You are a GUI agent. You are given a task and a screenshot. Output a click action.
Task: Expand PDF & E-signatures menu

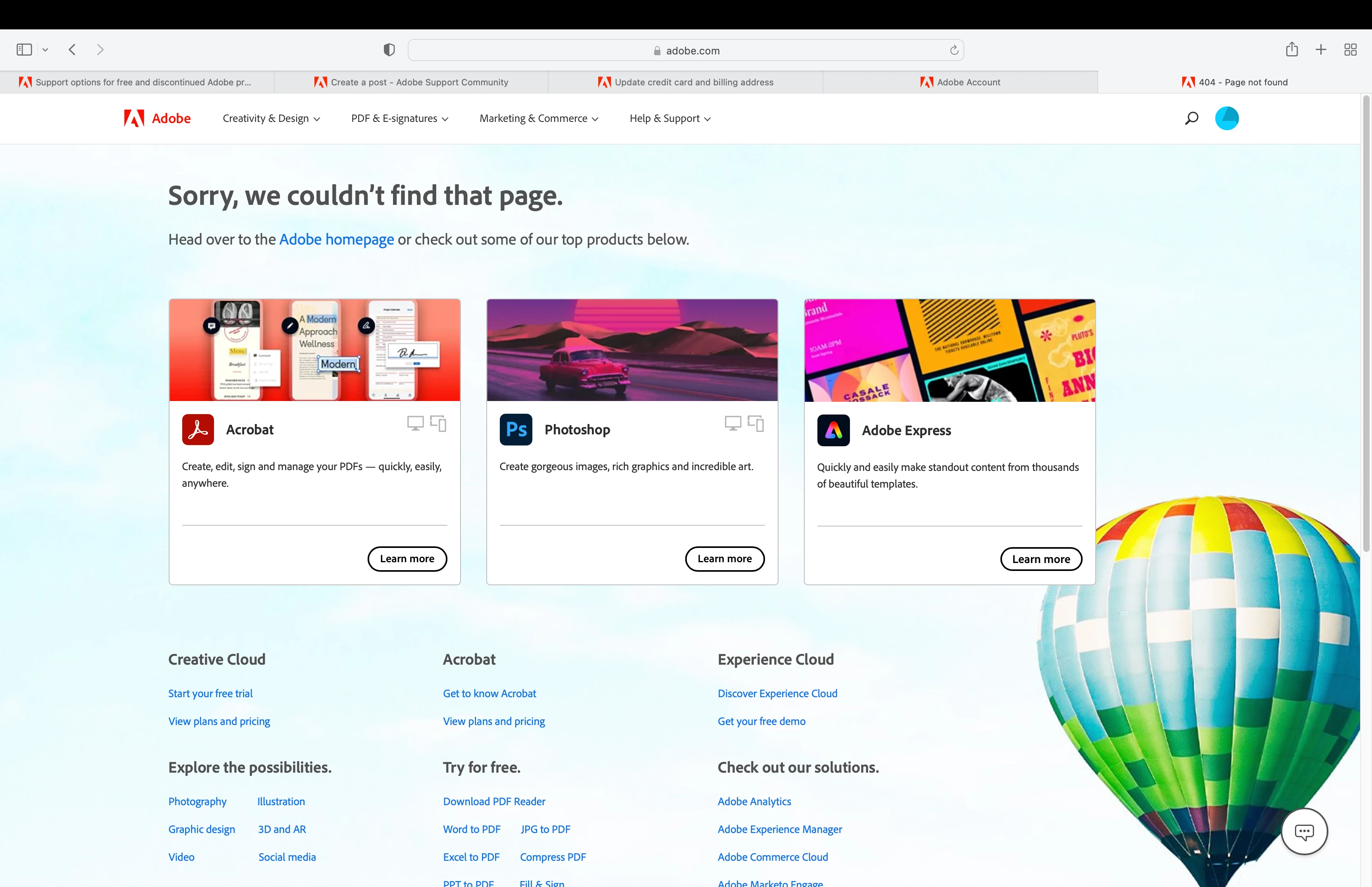pyautogui.click(x=399, y=118)
